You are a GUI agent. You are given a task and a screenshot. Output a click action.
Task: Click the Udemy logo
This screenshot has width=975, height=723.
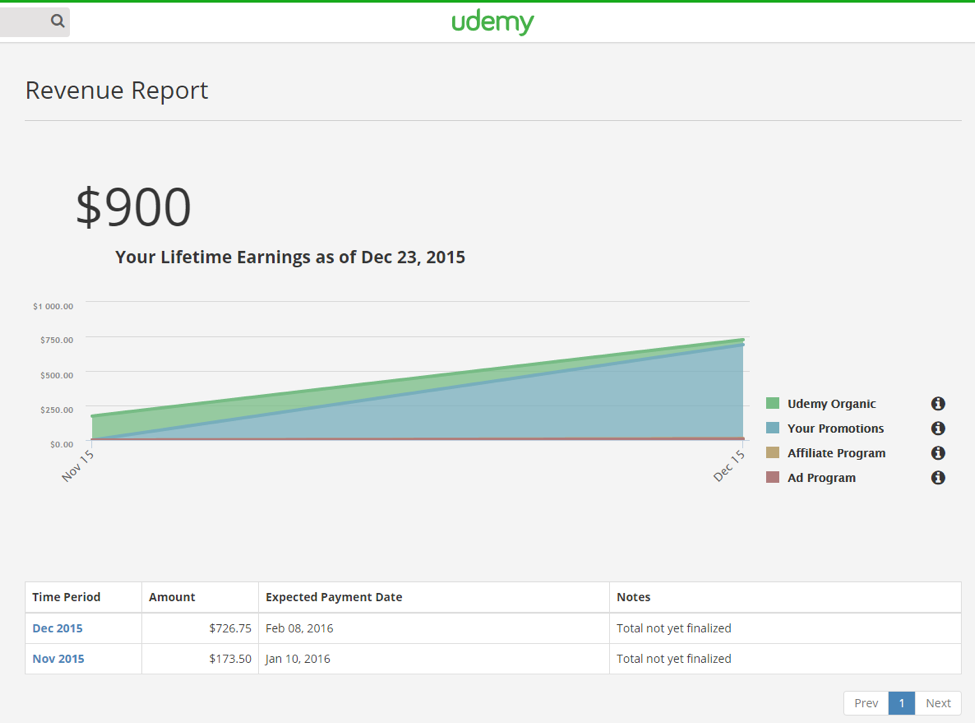pyautogui.click(x=492, y=22)
